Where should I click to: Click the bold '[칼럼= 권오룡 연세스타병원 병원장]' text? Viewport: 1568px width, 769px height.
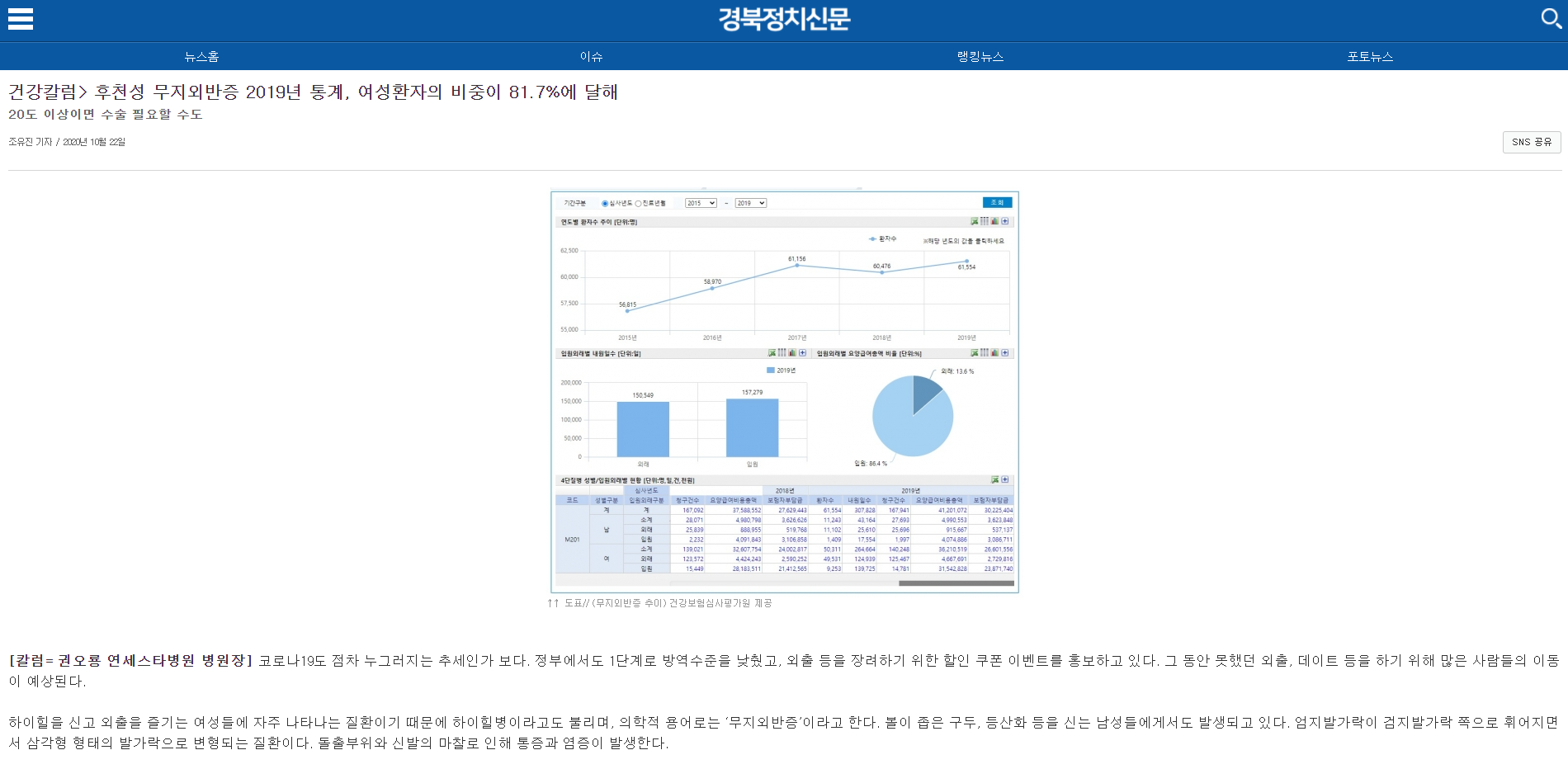click(130, 660)
